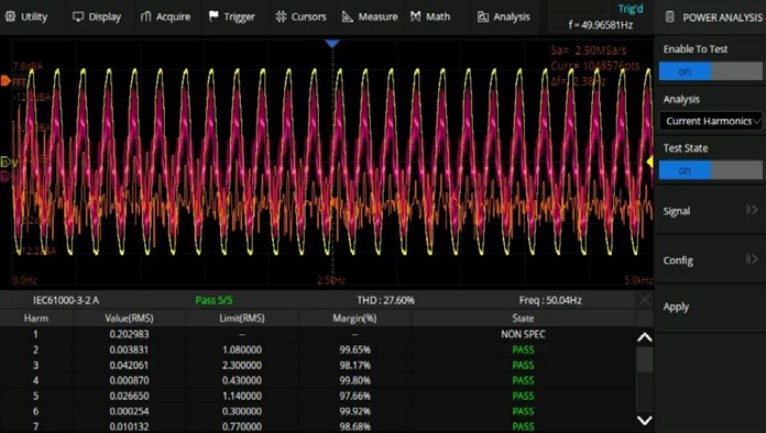This screenshot has width=766, height=433.
Task: Click the Sa= 2.50MSa/s readout
Action: 589,50
